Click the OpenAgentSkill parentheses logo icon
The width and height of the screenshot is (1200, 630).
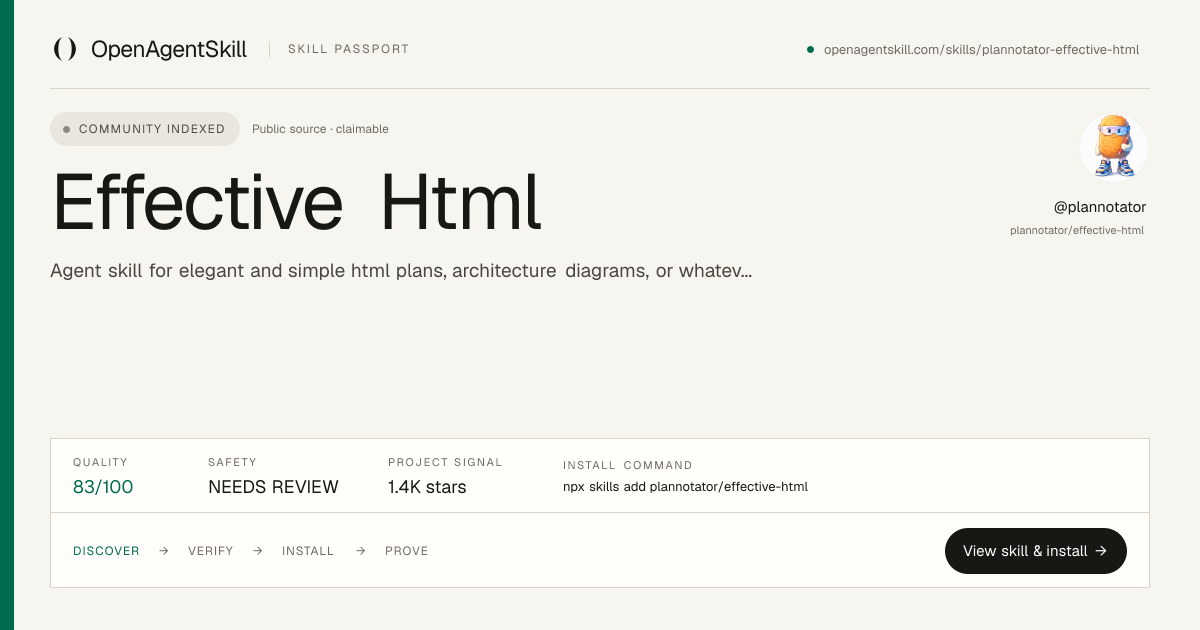(65, 49)
